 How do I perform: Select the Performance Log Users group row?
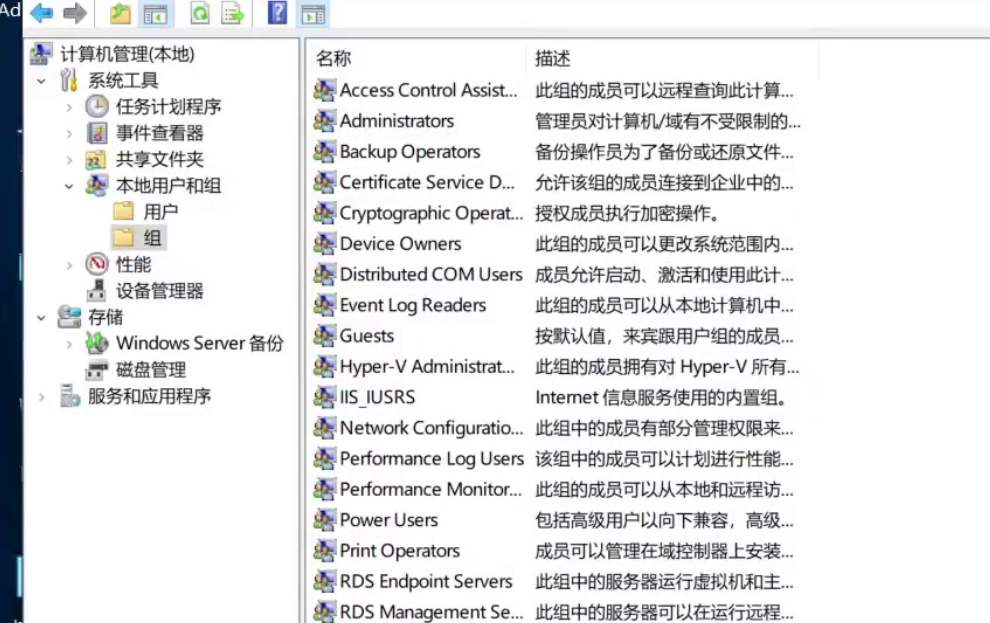point(432,459)
